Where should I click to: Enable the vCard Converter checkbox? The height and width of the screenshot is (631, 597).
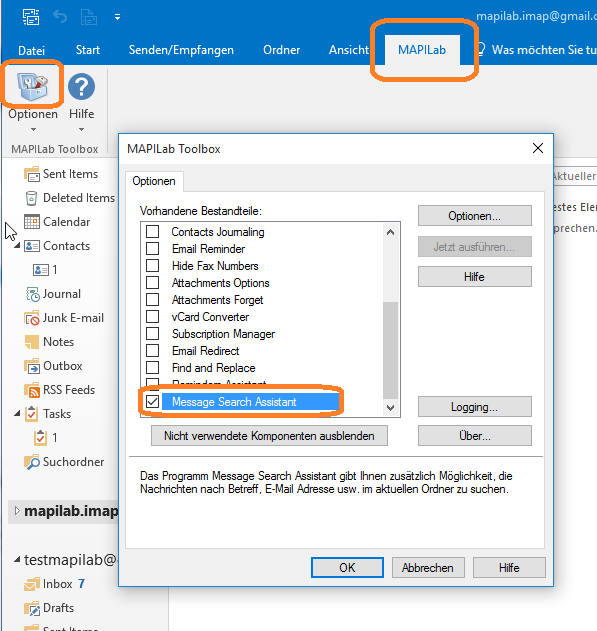point(152,317)
